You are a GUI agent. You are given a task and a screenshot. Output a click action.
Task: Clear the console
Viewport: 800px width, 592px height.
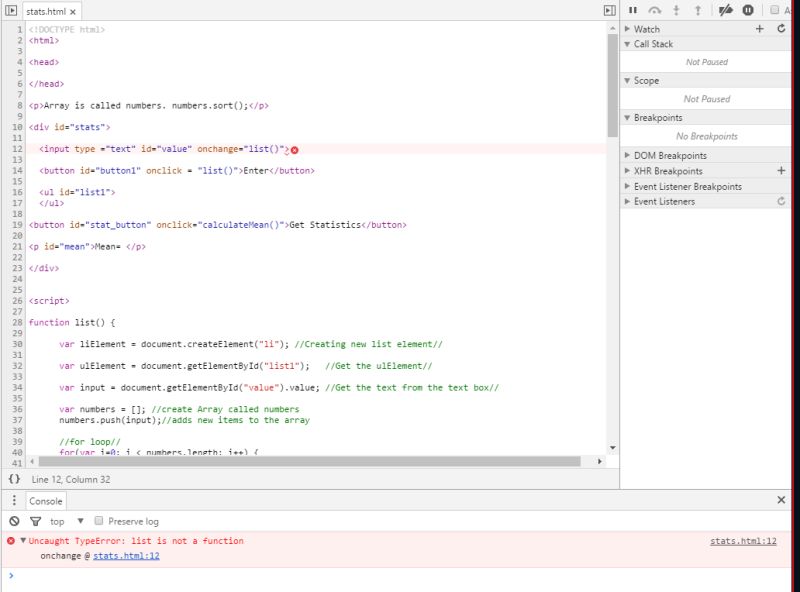[12, 520]
